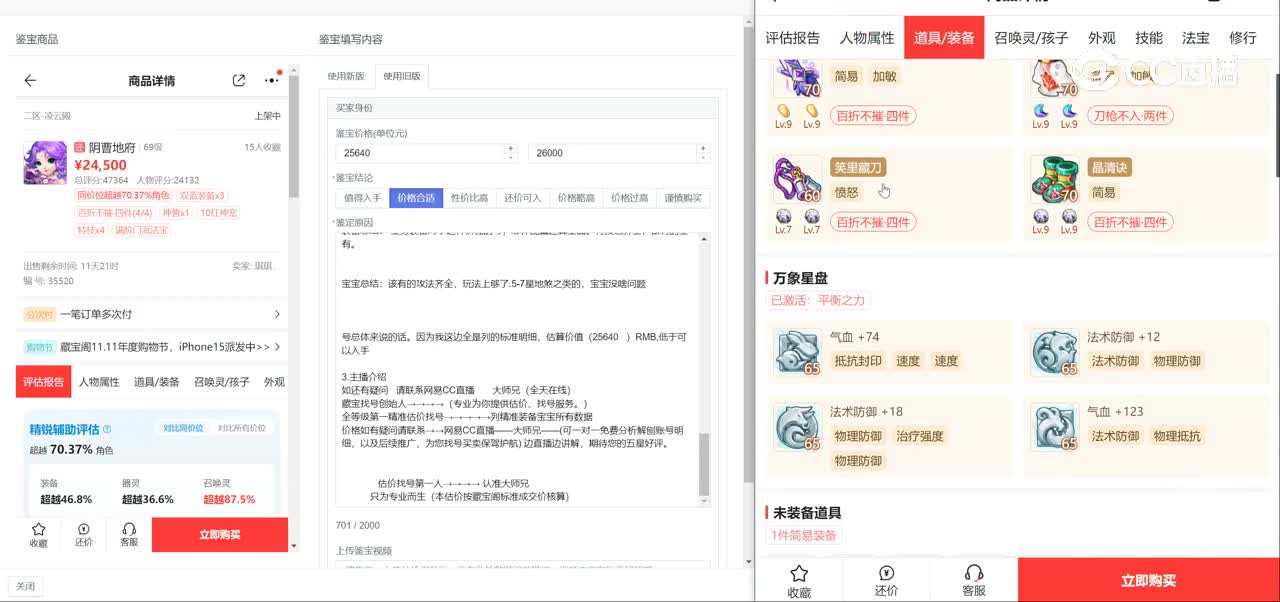Increase the 26000 price stepper
Viewport: 1280px width, 602px height.
[704, 148]
